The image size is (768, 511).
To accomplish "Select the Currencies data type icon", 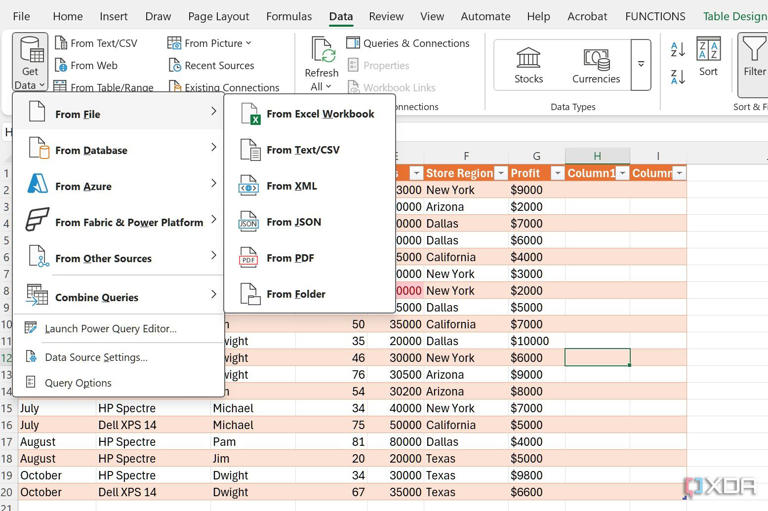I will (x=596, y=58).
